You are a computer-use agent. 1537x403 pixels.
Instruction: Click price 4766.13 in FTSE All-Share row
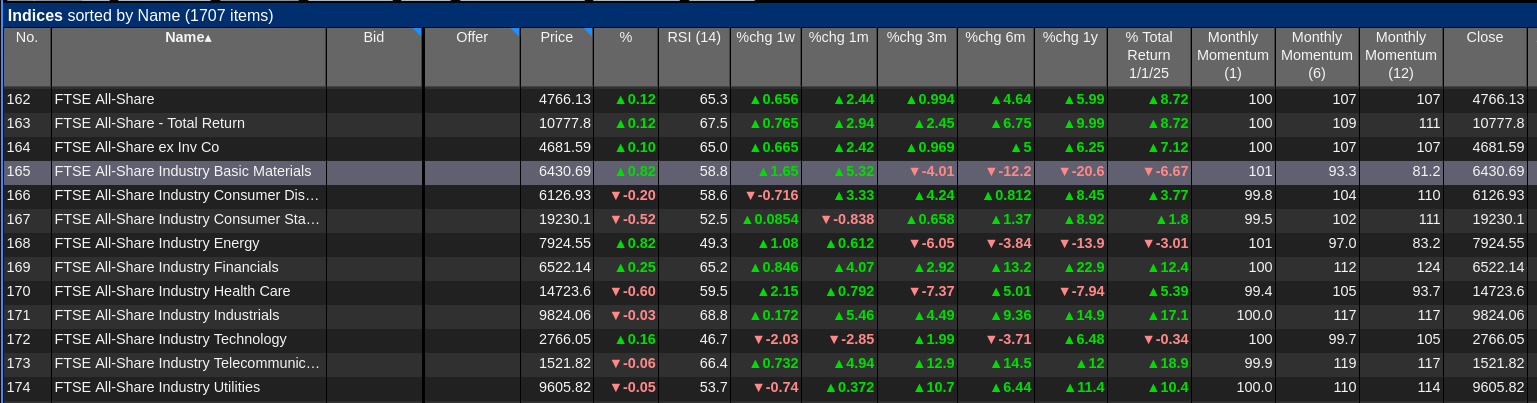coord(565,99)
